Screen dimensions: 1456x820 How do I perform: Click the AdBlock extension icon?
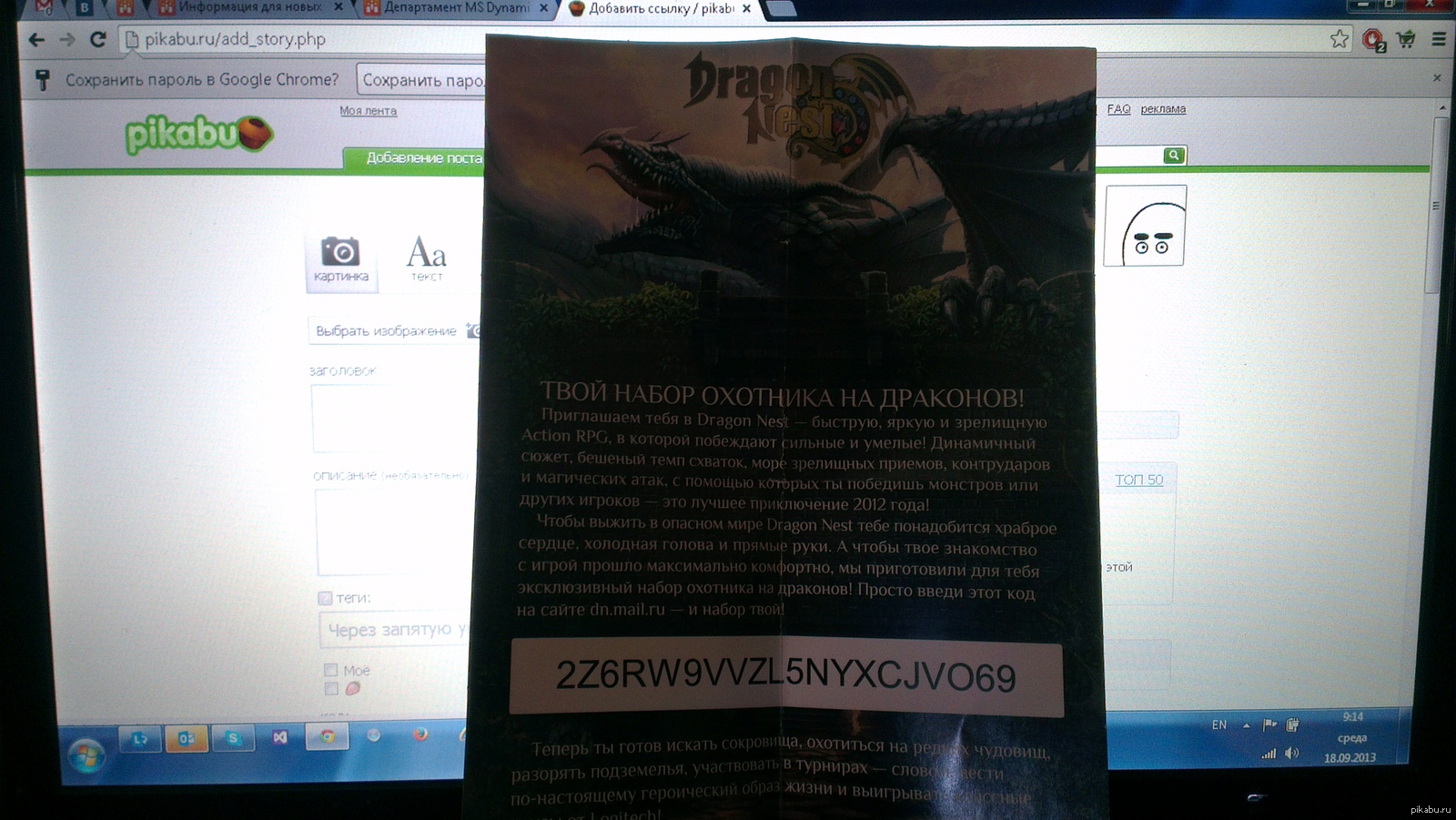point(1372,40)
